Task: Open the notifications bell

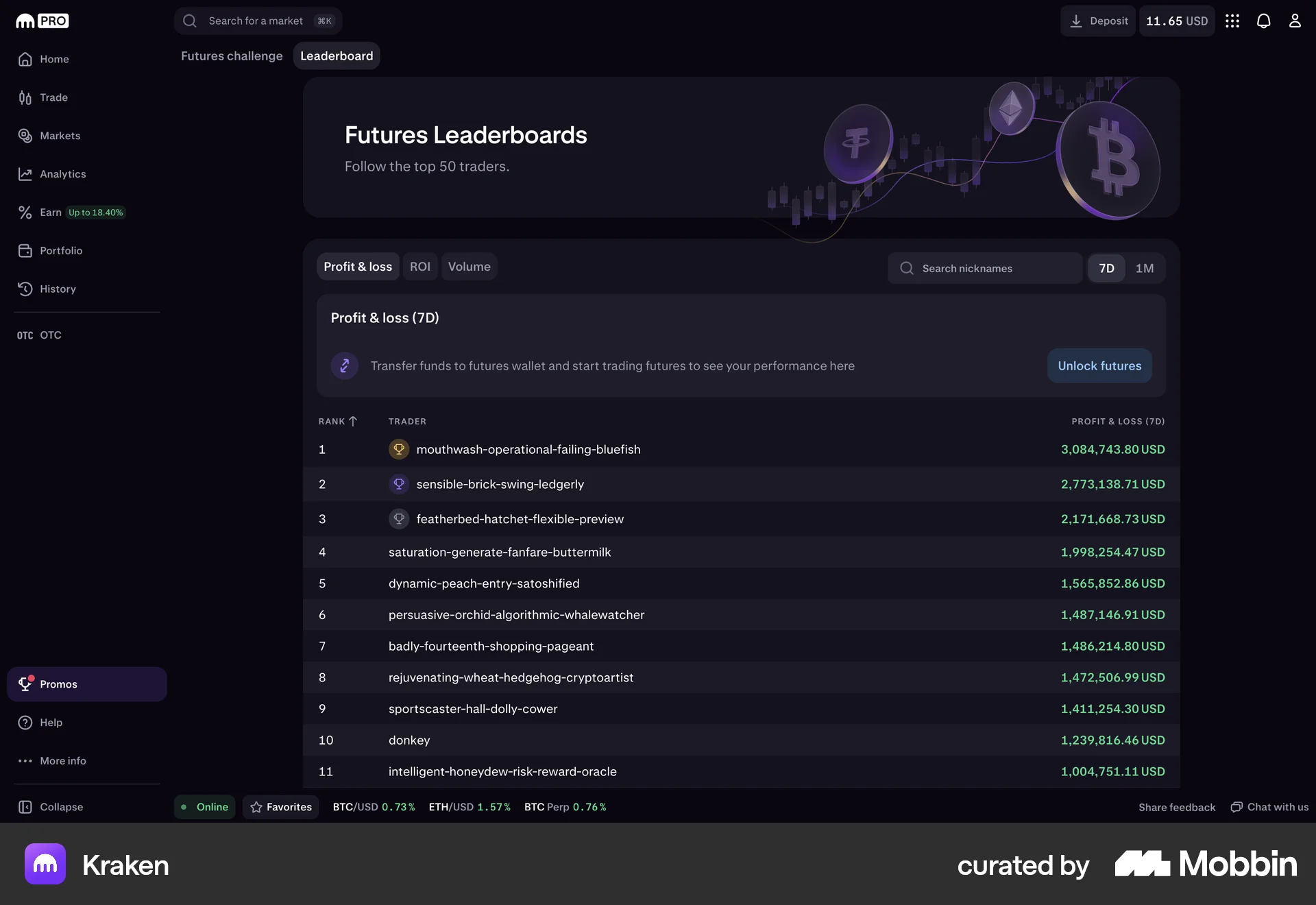Action: coord(1264,21)
